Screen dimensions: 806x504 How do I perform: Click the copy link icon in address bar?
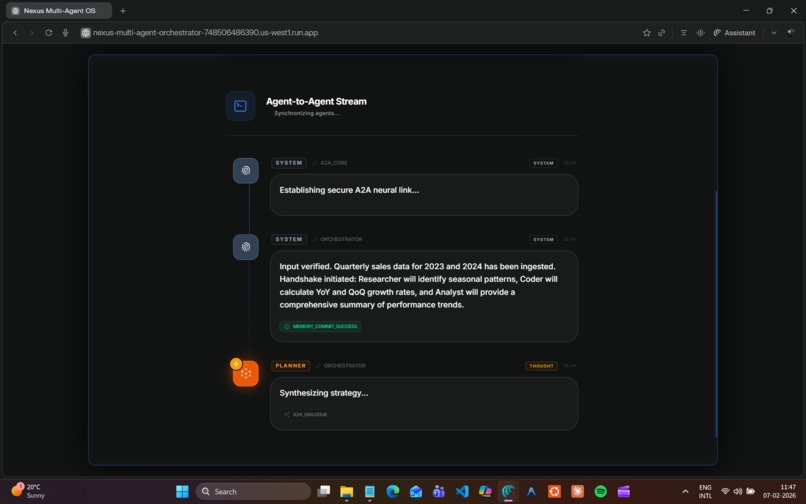[x=662, y=32]
